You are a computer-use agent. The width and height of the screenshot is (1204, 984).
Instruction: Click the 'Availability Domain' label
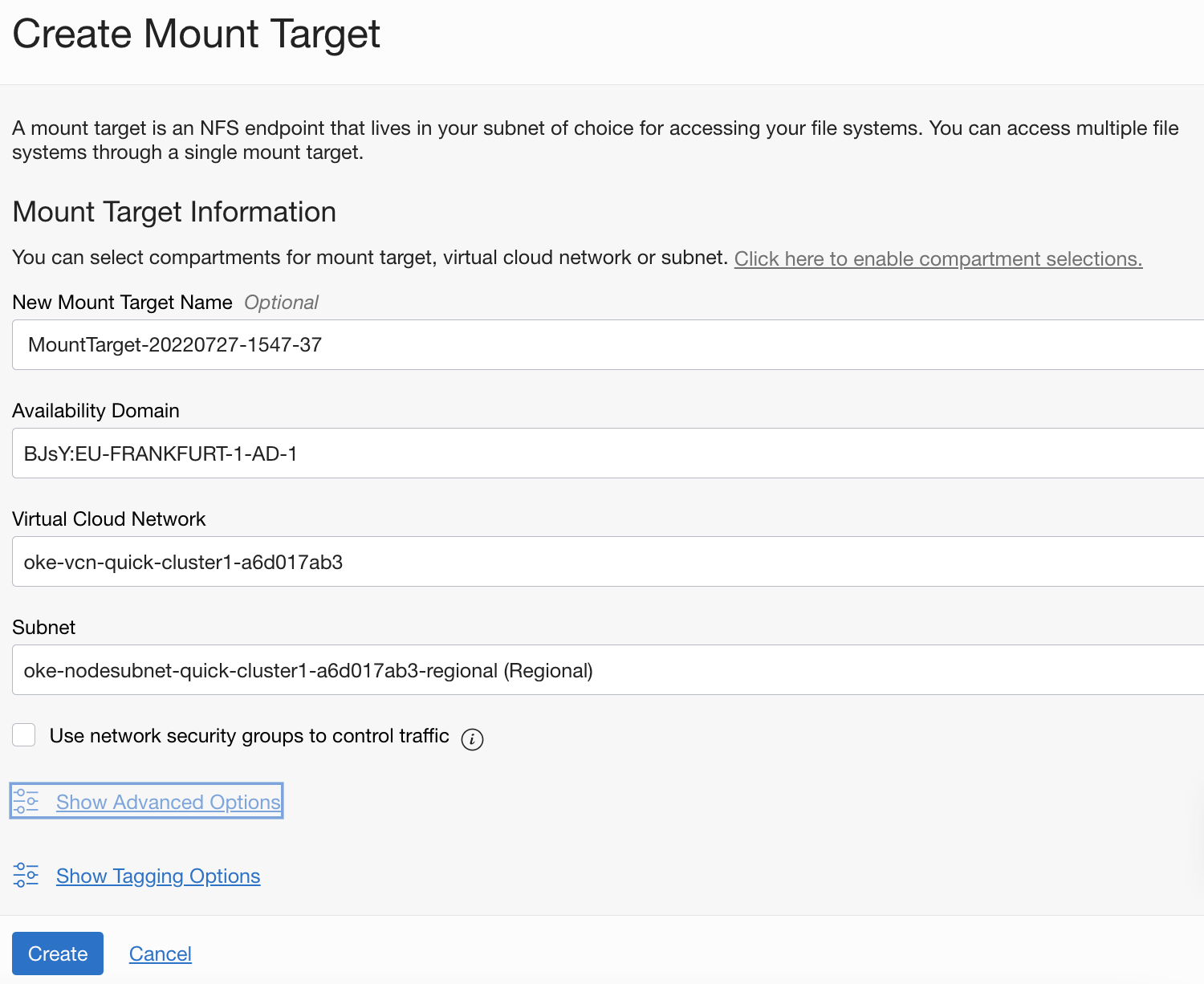point(96,411)
